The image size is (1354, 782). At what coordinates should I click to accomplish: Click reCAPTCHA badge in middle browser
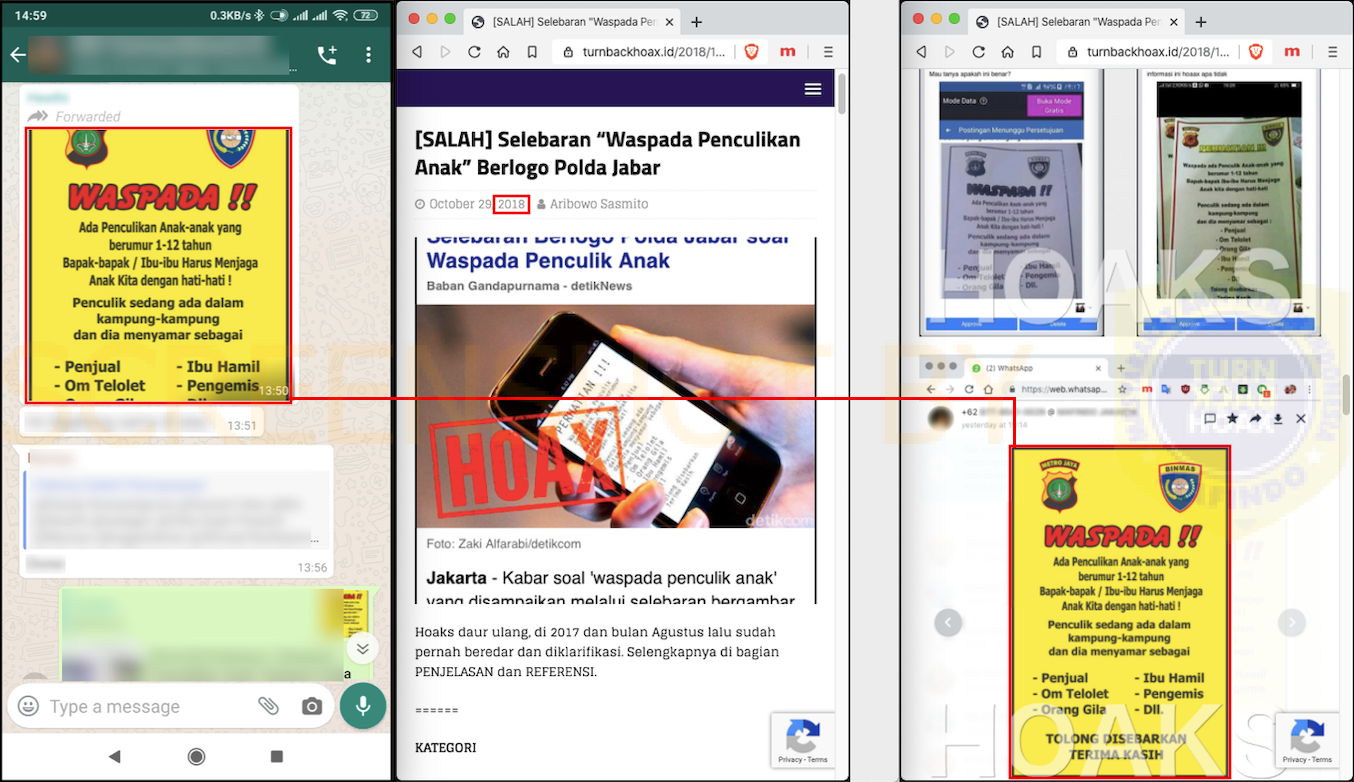(803, 739)
